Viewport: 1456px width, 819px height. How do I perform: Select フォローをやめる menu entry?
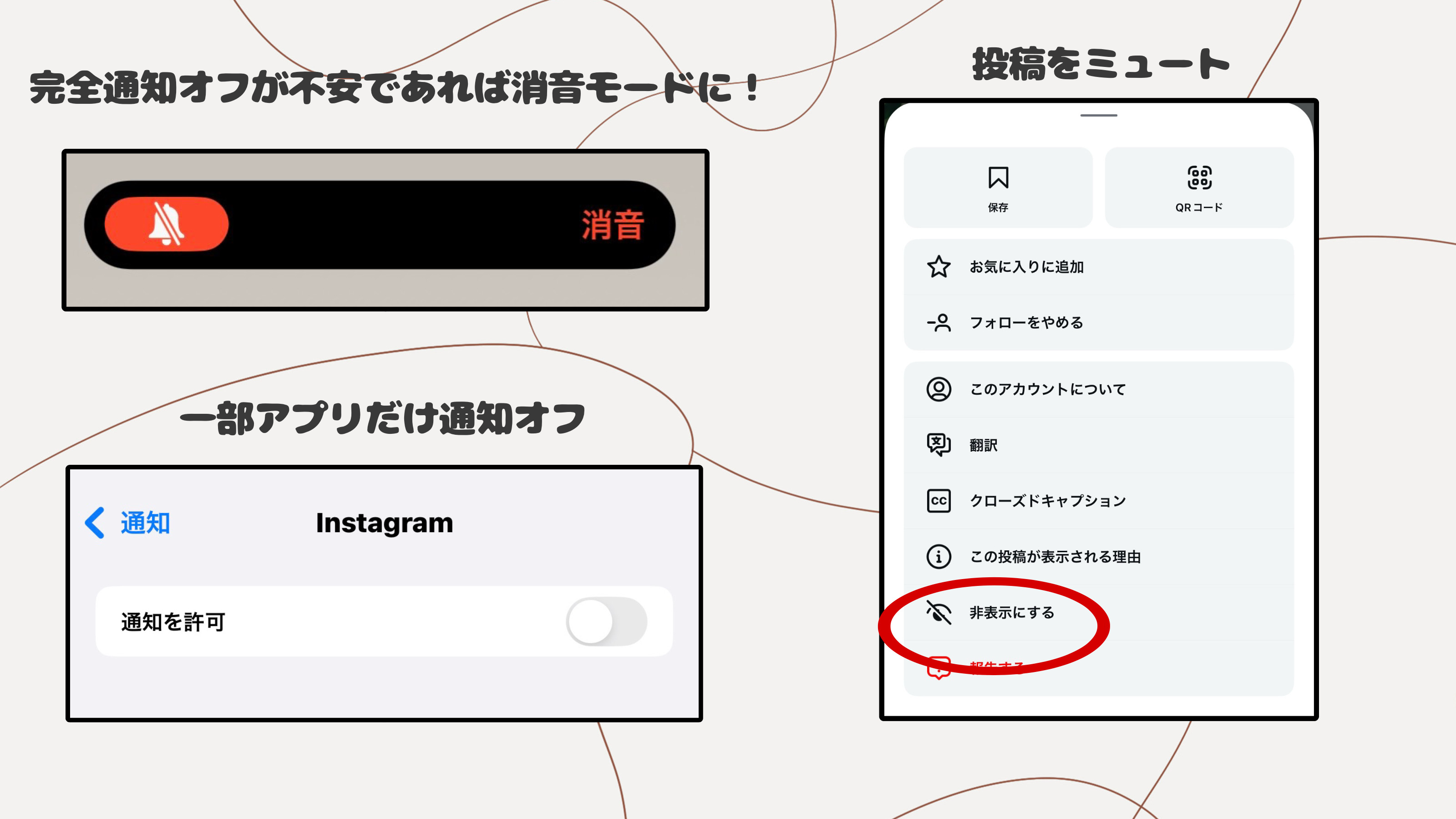(x=1099, y=322)
